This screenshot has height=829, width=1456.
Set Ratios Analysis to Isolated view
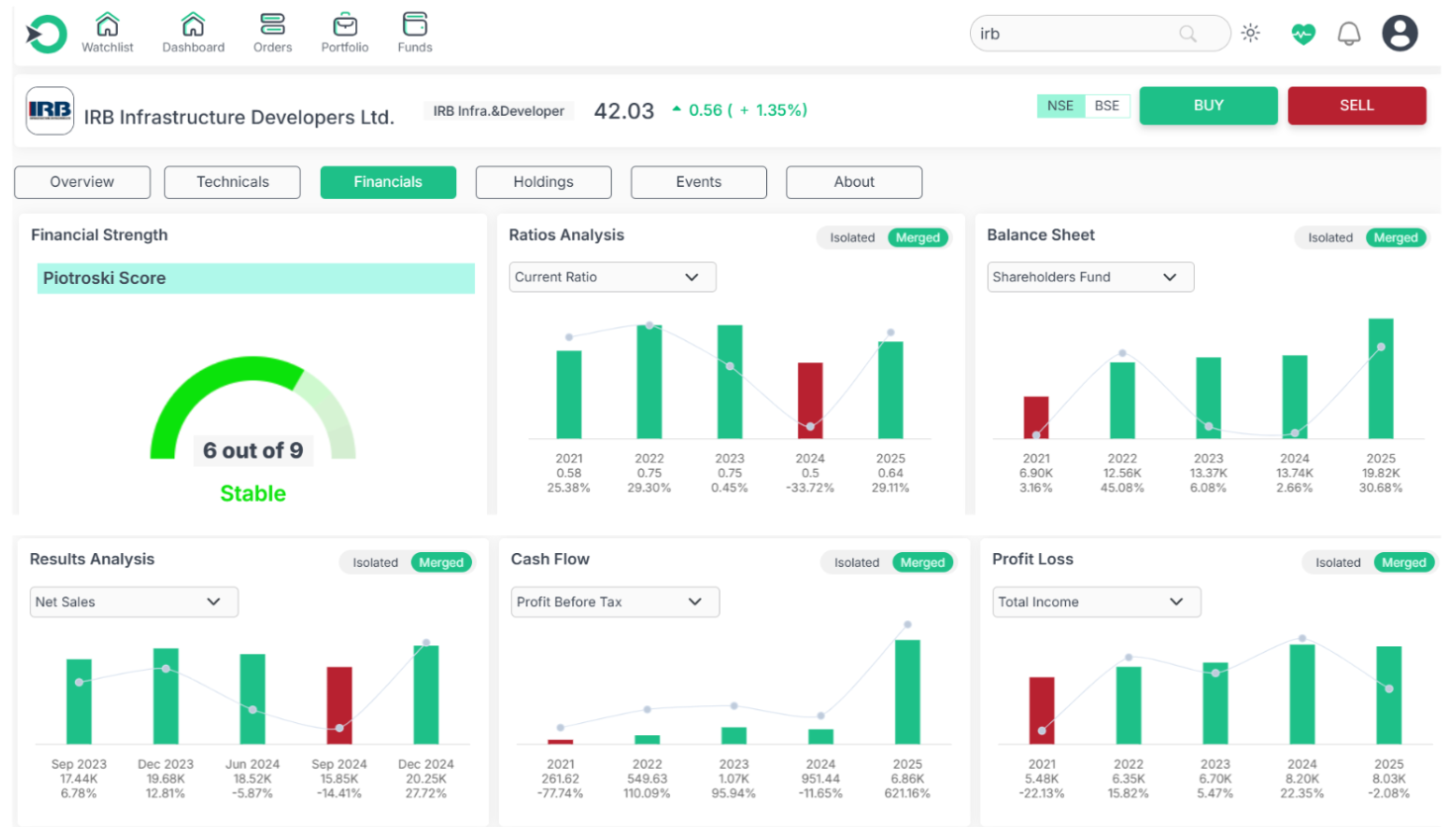click(851, 237)
